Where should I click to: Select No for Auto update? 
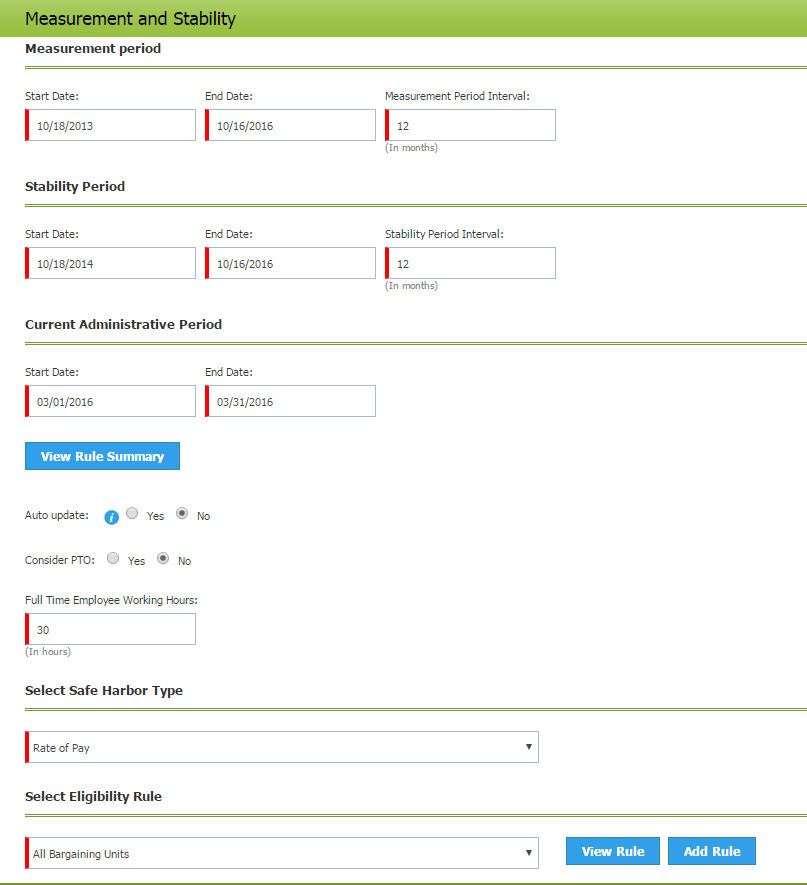[x=182, y=513]
